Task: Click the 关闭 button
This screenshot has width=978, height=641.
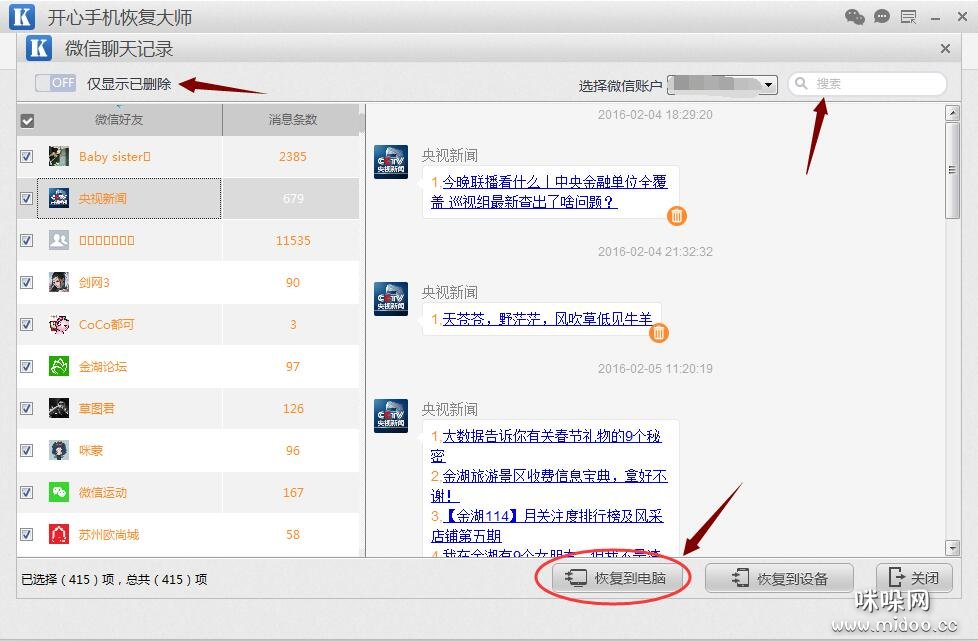Action: 914,578
